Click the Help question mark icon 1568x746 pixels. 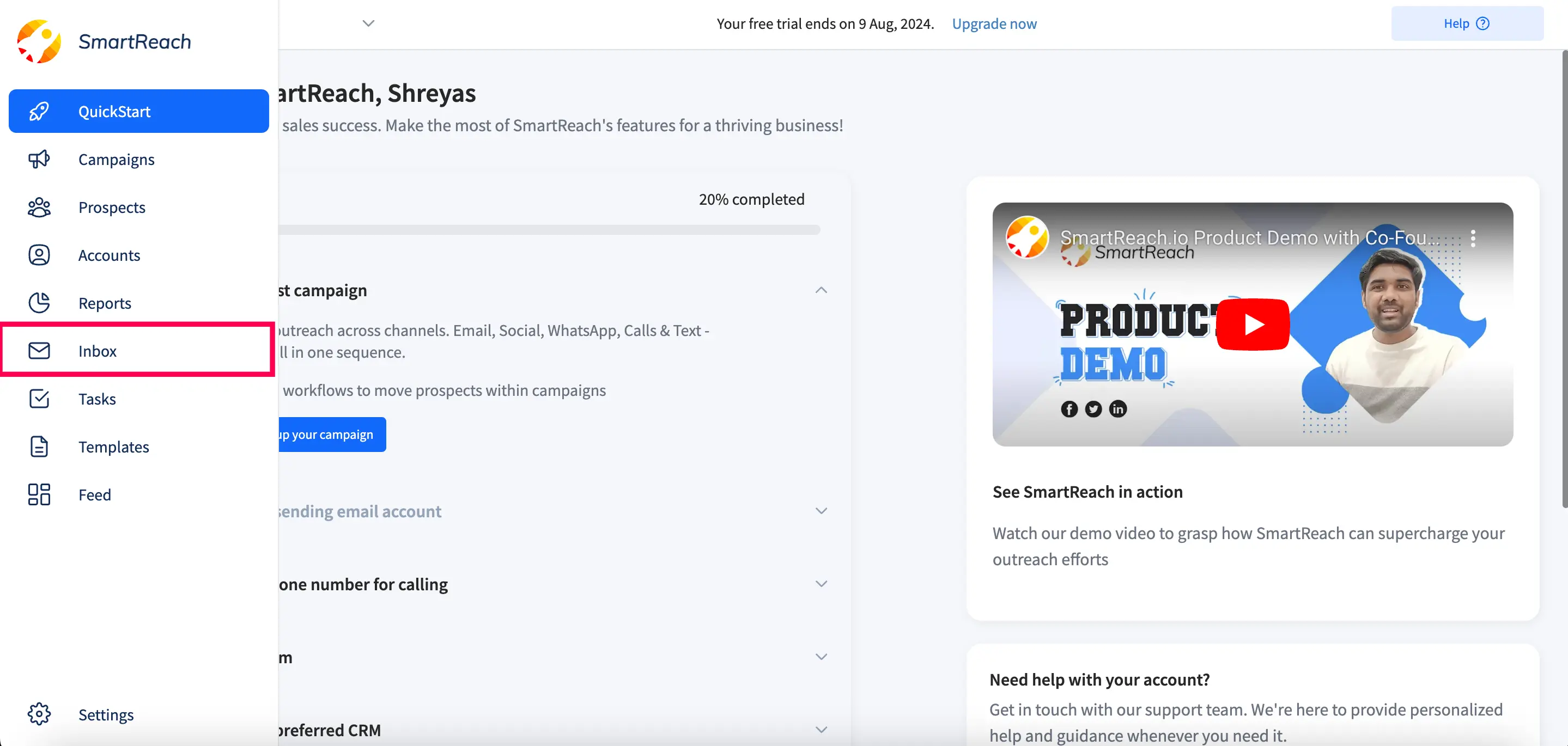tap(1483, 24)
